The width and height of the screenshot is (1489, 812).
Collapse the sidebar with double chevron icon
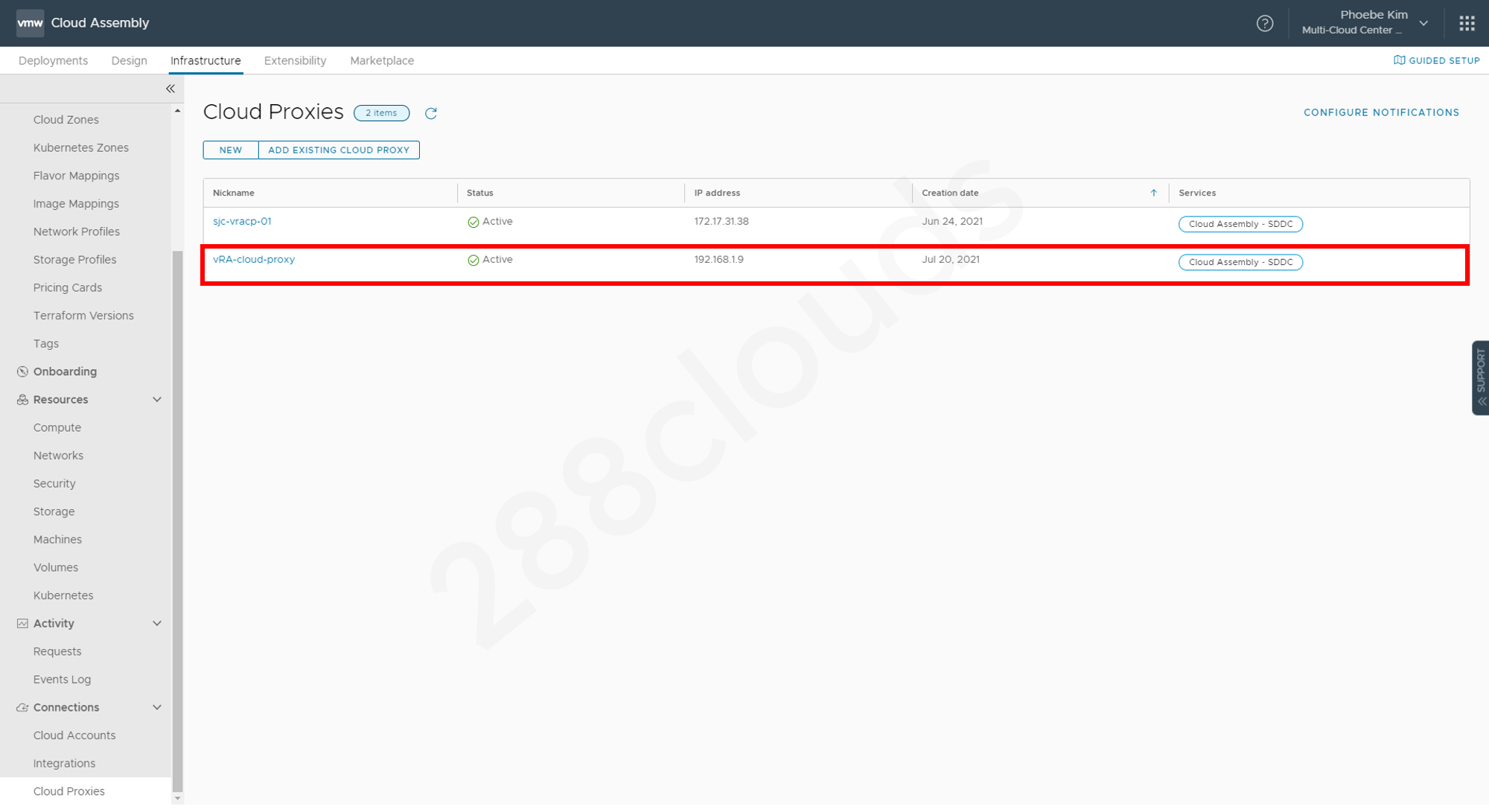pyautogui.click(x=170, y=89)
